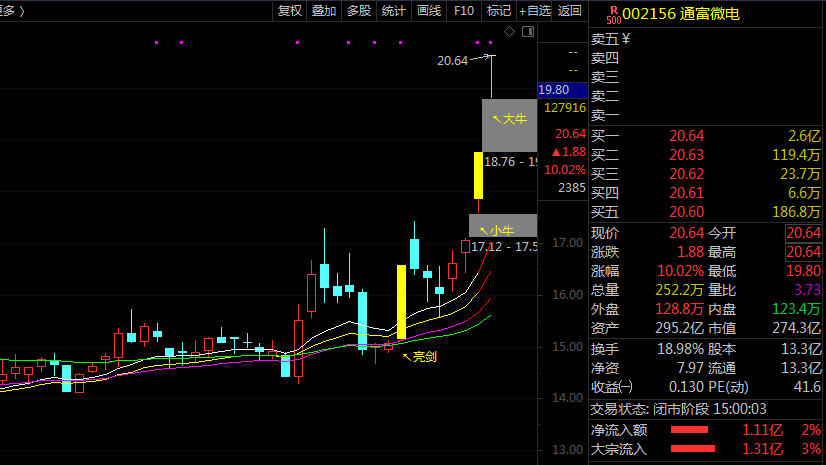
Task: Click the 量比 value 3.73
Action: click(807, 290)
